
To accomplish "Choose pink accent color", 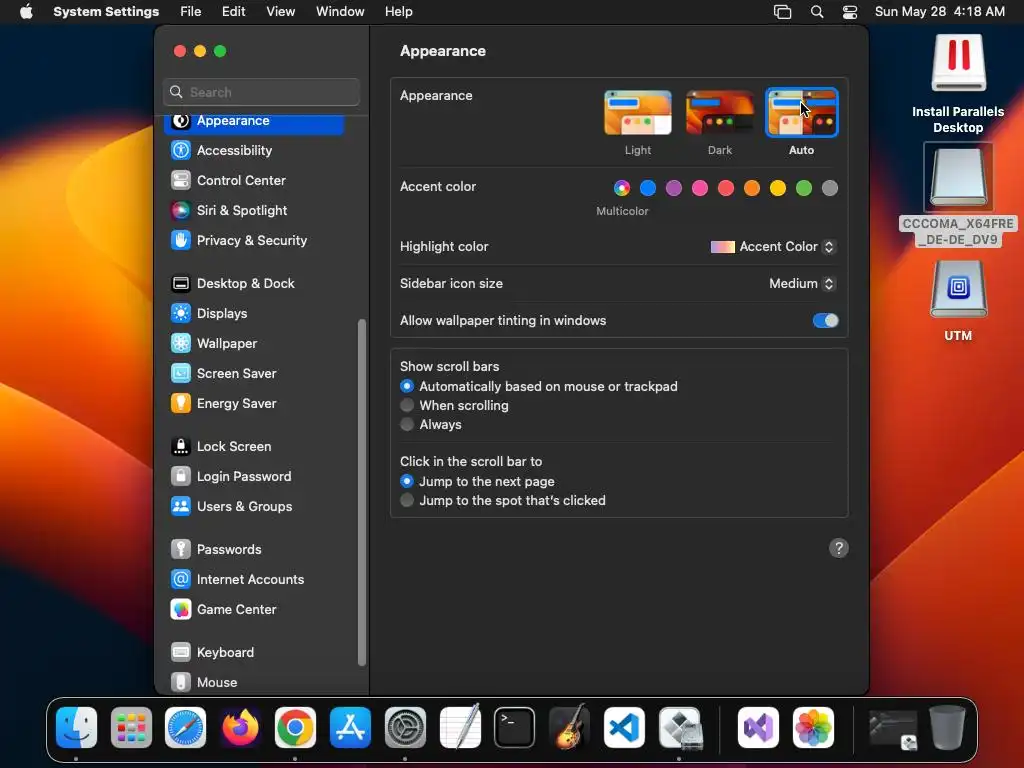I will [699, 188].
